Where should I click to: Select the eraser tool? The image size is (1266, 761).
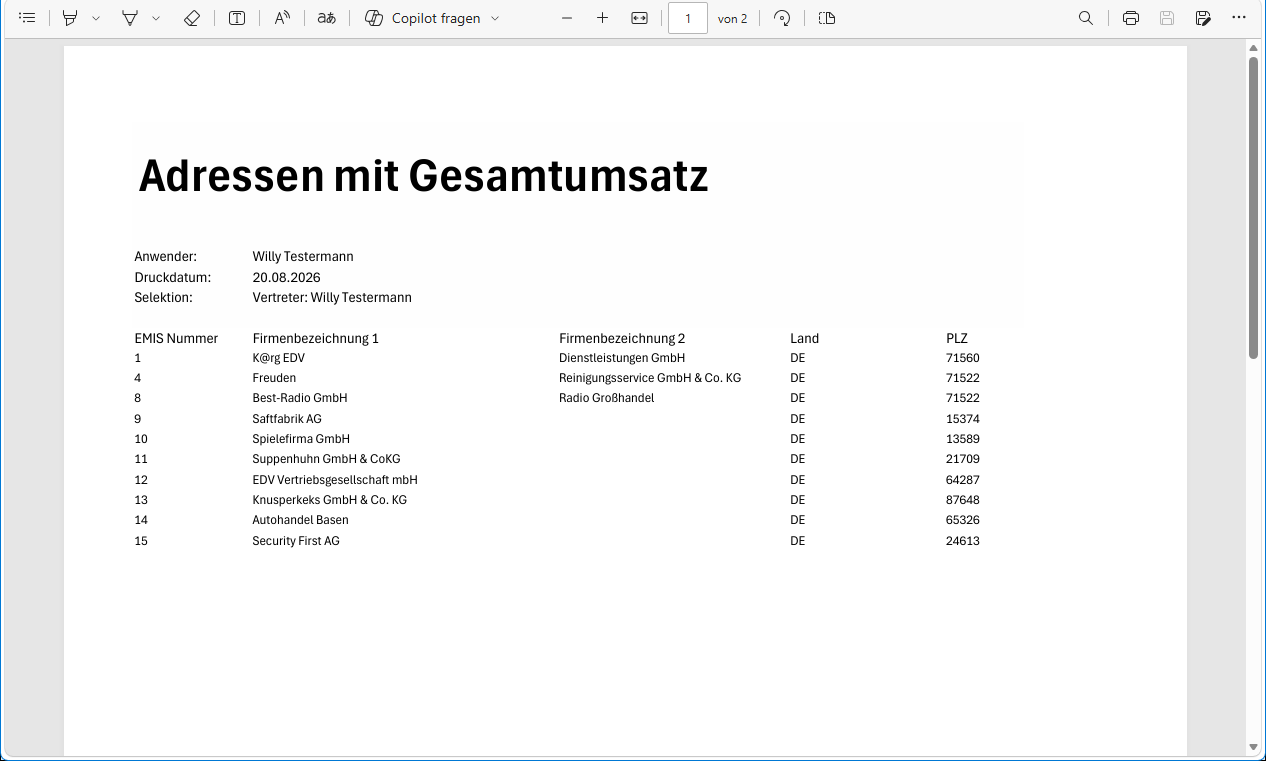point(192,18)
